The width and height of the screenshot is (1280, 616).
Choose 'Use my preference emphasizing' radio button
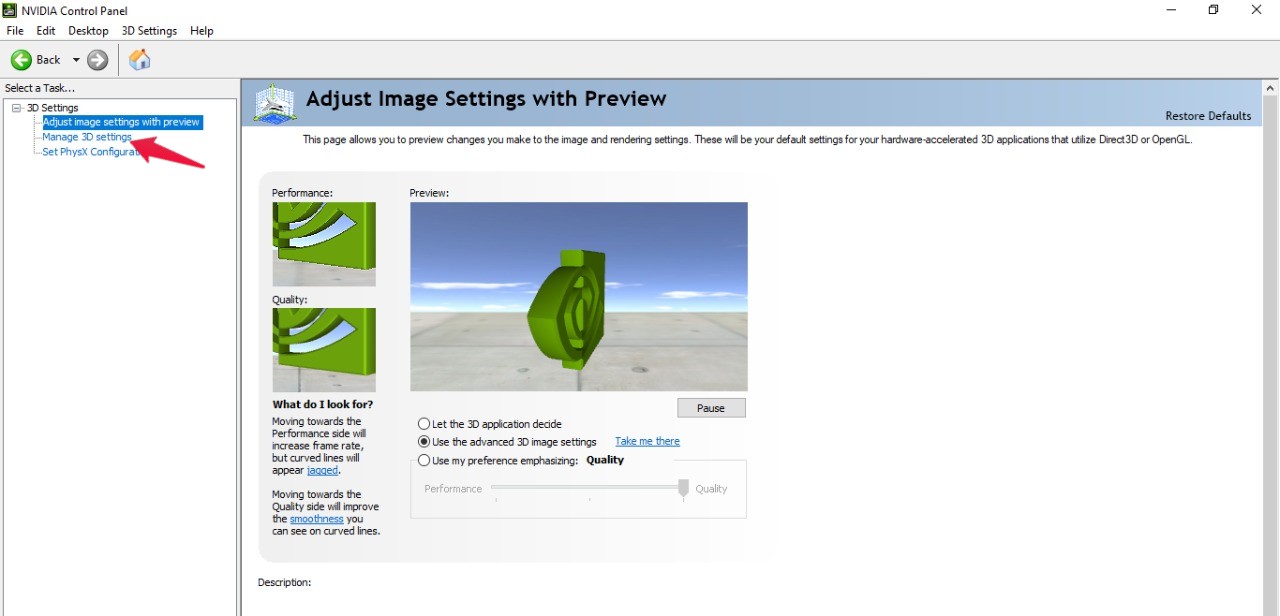[x=425, y=461]
